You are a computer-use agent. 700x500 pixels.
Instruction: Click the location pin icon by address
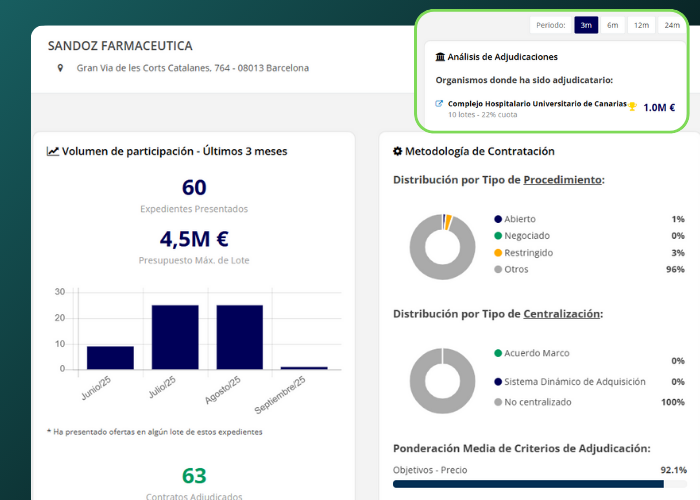point(60,68)
